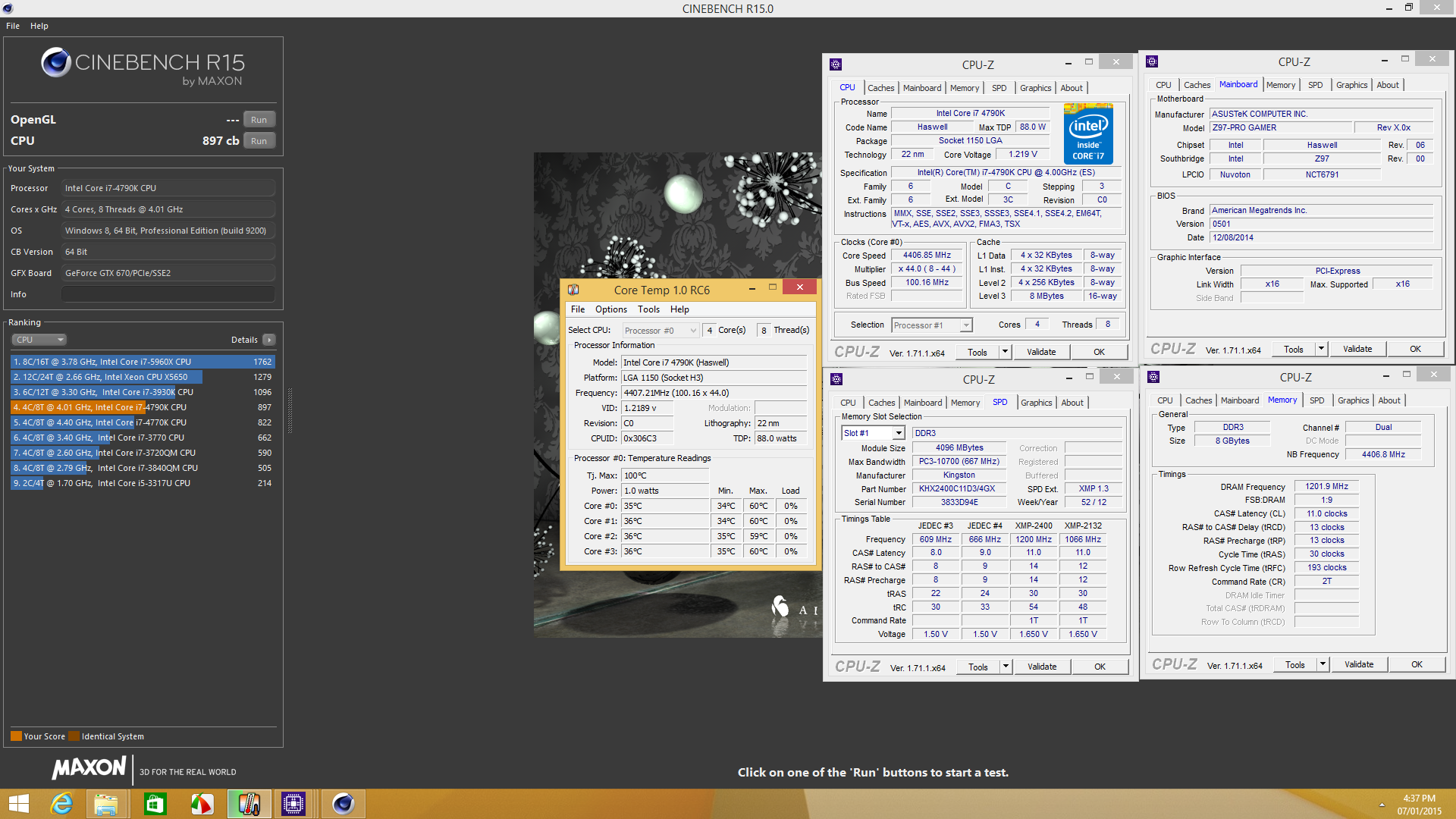The image size is (1456, 819).
Task: Click the Windows Start button
Action: pyautogui.click(x=18, y=804)
